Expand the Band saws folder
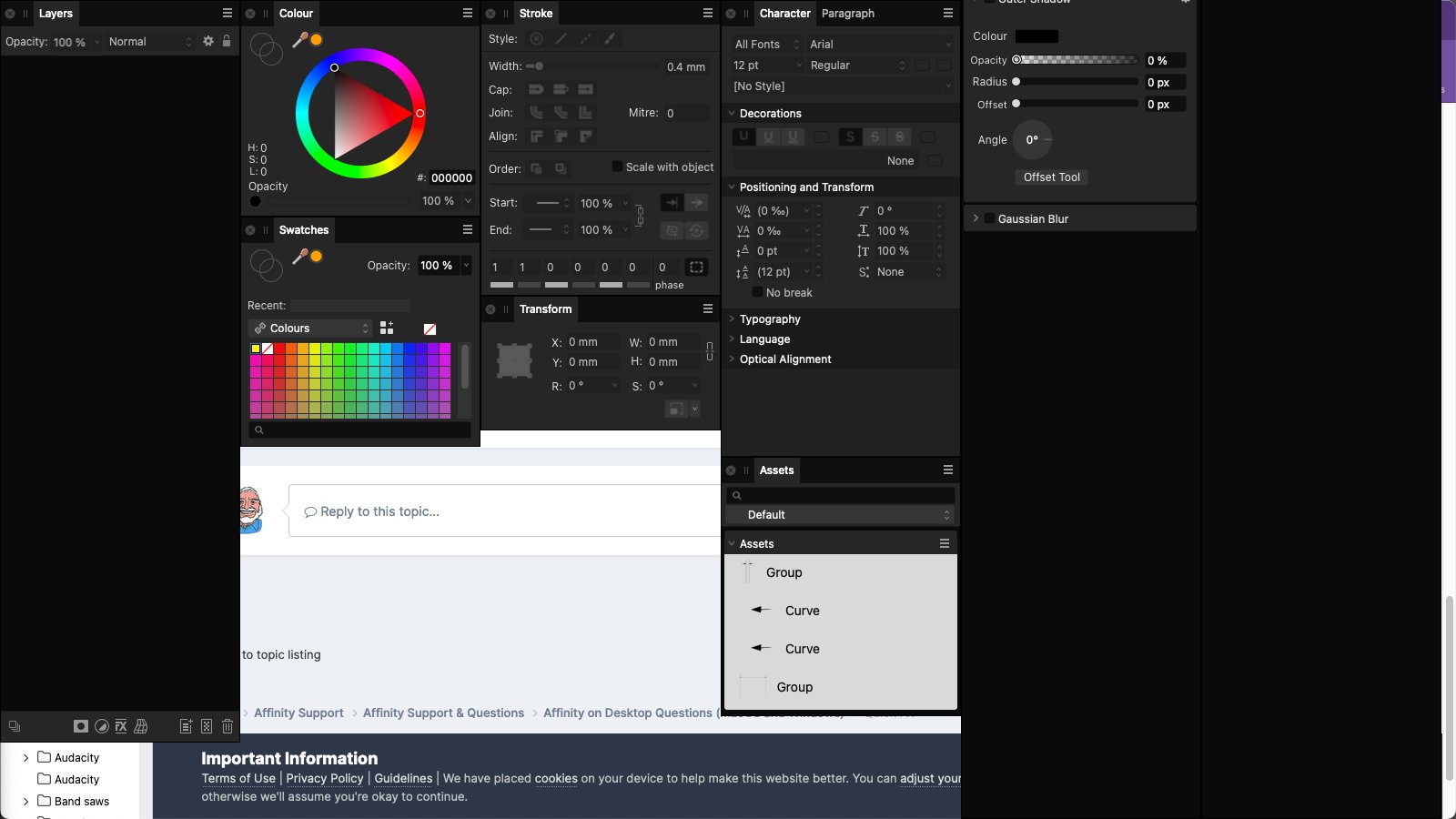This screenshot has width=1456, height=819. click(x=25, y=802)
